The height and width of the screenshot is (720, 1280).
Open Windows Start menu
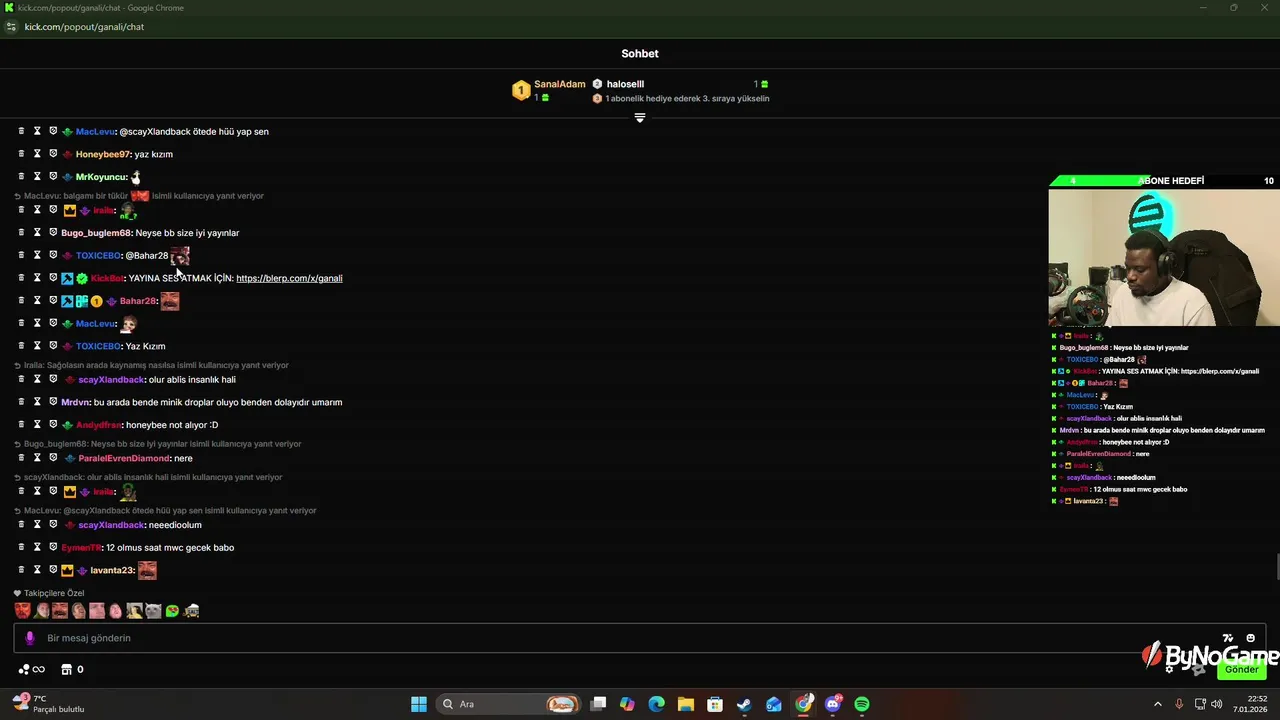[x=419, y=704]
